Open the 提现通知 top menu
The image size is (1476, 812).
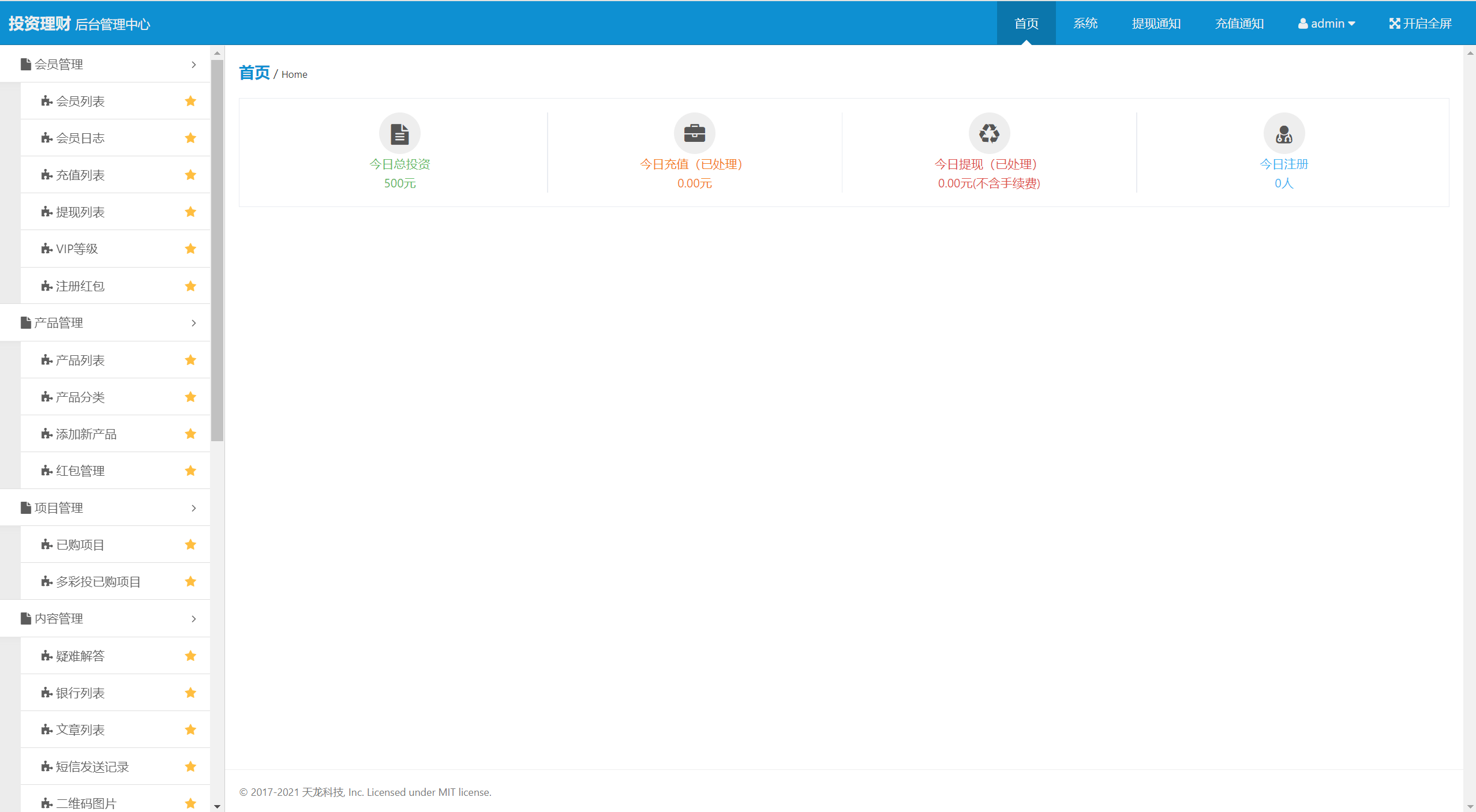[1156, 24]
